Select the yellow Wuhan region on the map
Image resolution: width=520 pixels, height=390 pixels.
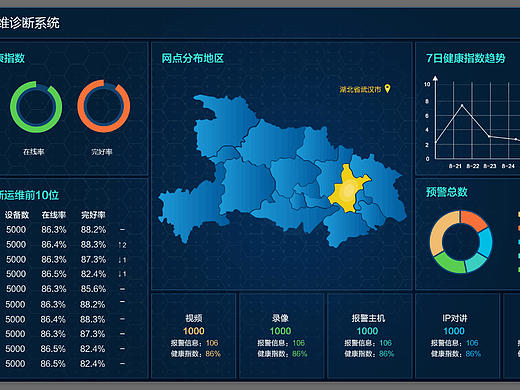click(x=349, y=190)
